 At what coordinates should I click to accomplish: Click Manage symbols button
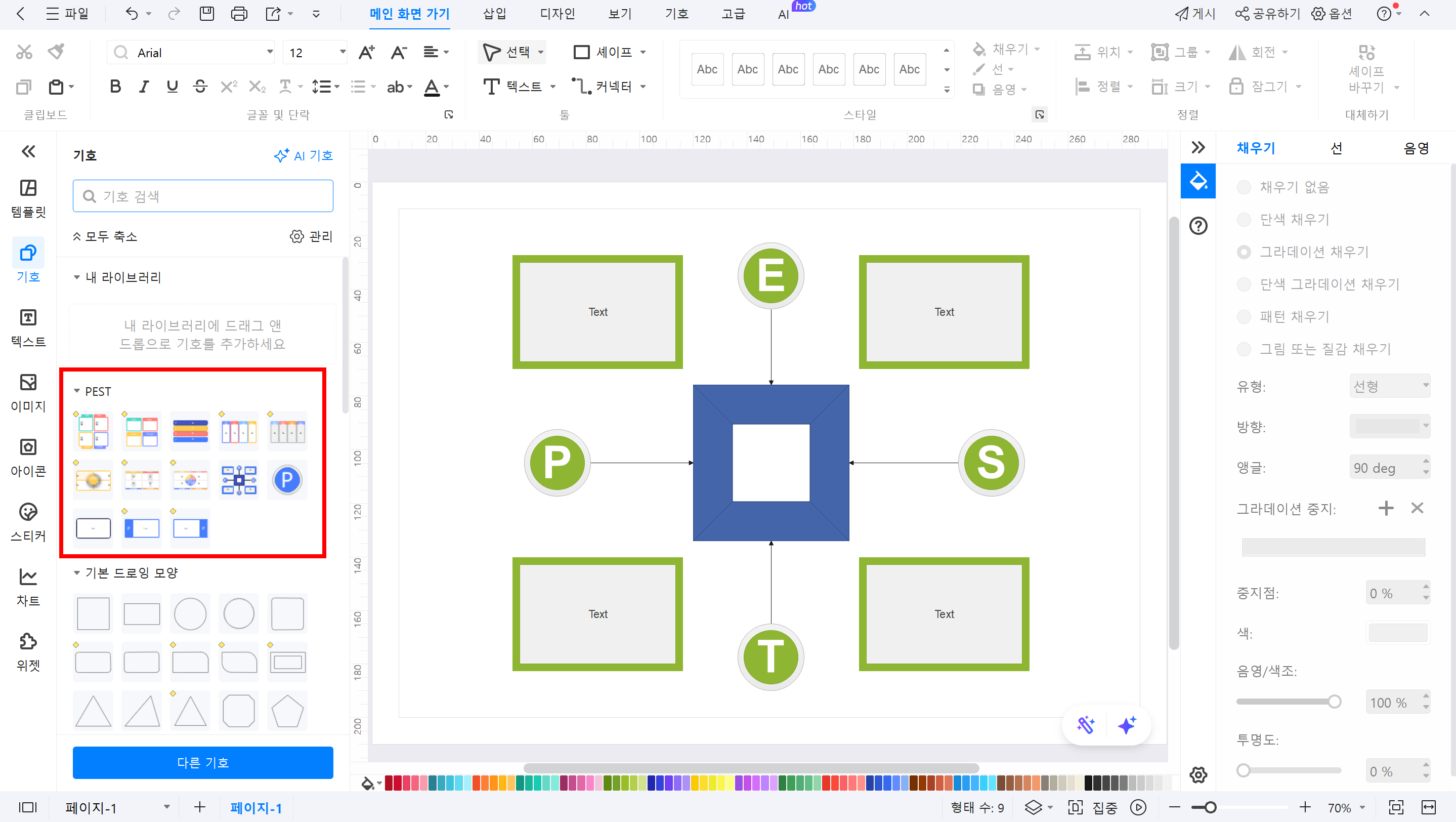(311, 236)
